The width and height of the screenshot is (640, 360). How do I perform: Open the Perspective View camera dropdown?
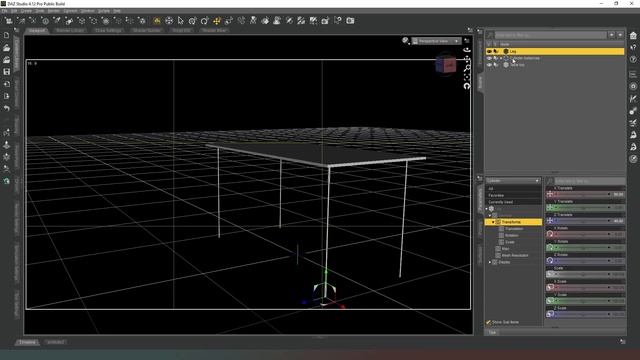(x=436, y=41)
